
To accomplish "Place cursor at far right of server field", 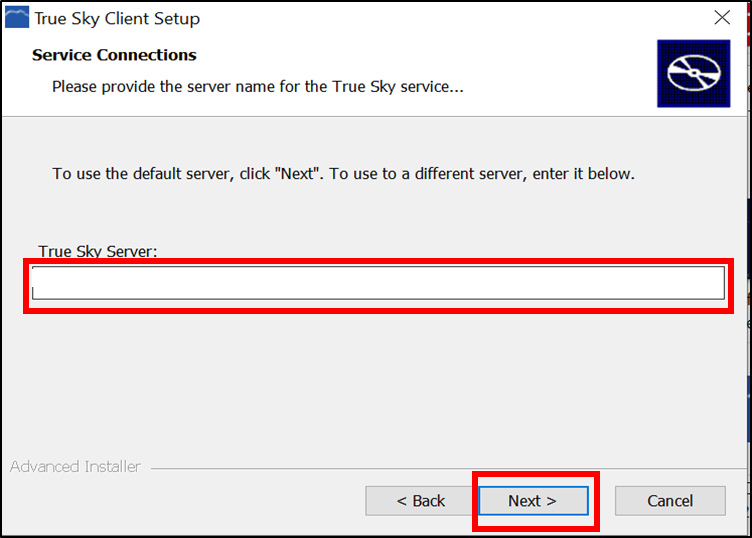I will coord(717,283).
